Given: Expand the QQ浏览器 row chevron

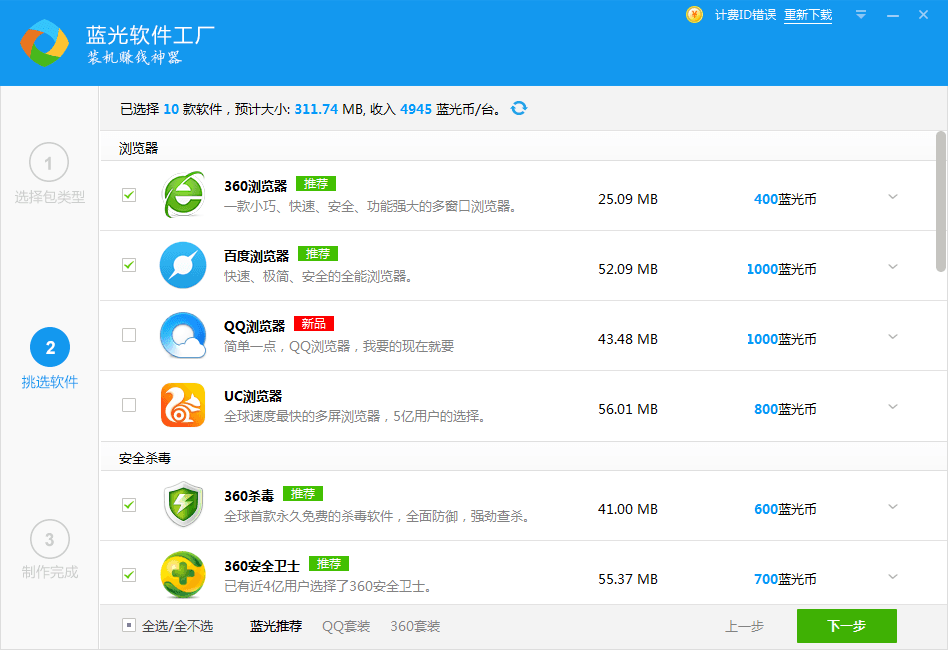Looking at the screenshot, I should [x=893, y=337].
